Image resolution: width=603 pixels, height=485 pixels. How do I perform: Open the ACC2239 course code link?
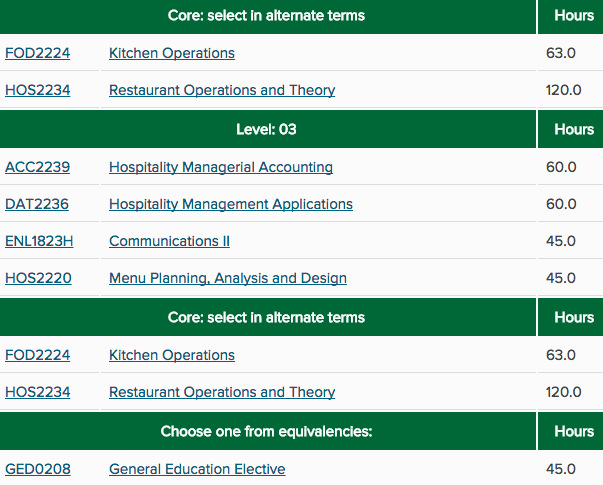pos(37,167)
